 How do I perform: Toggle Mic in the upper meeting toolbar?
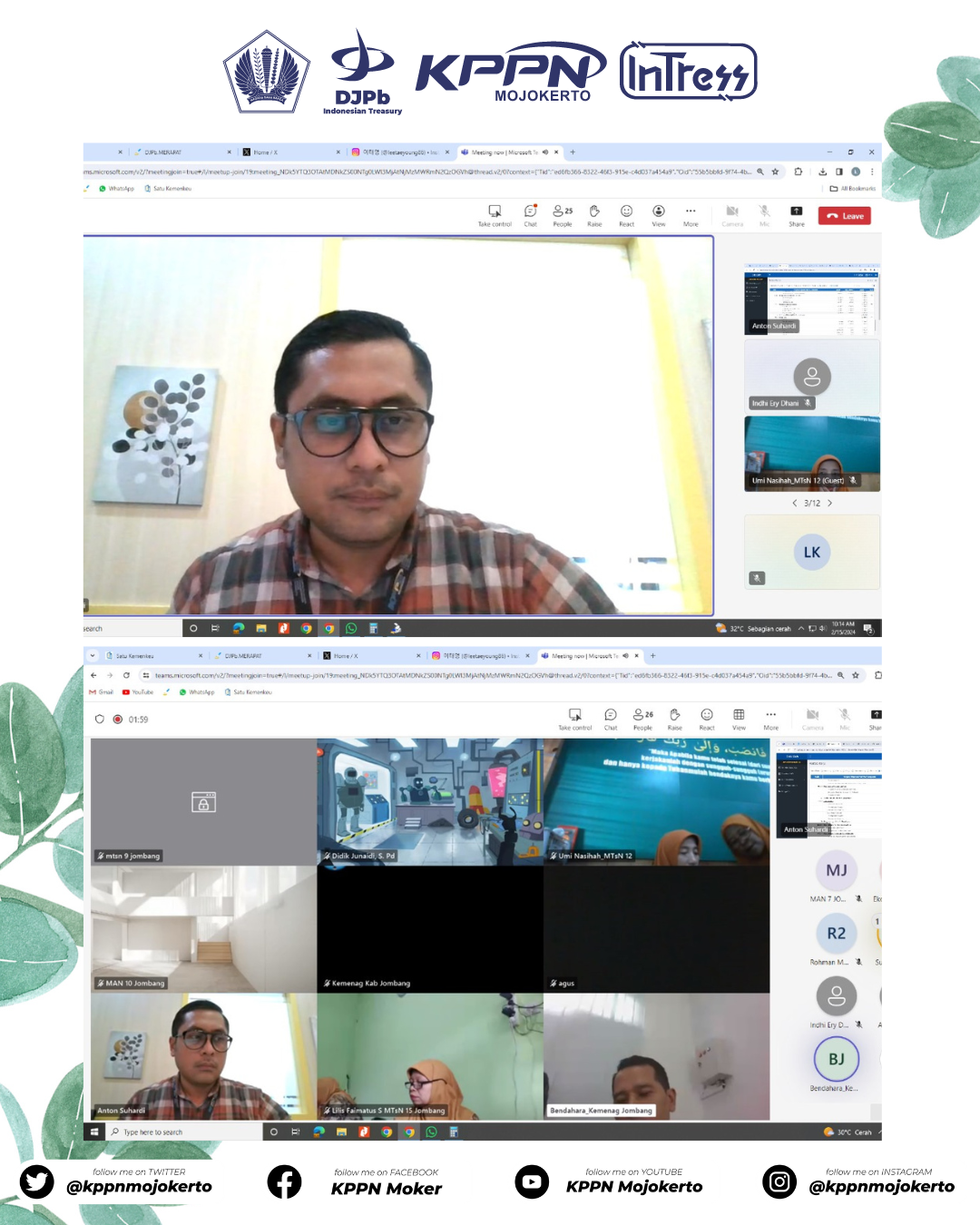coord(764,214)
